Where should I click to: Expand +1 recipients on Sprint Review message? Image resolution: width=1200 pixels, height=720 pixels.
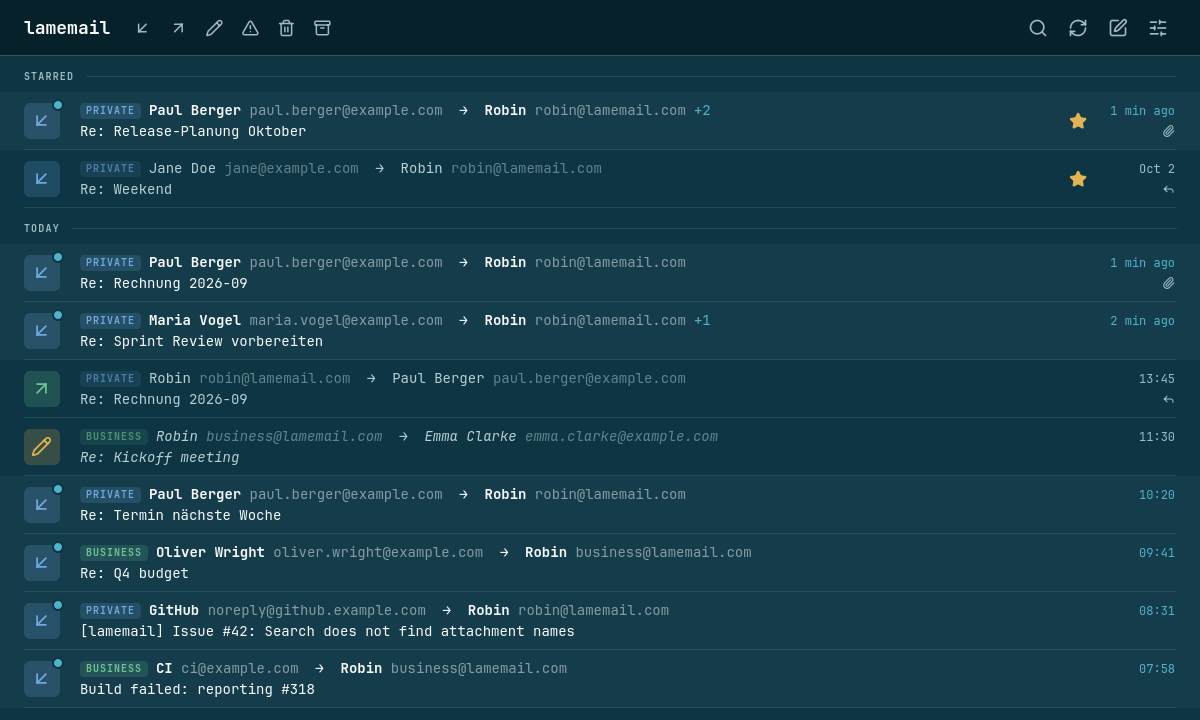[702, 321]
